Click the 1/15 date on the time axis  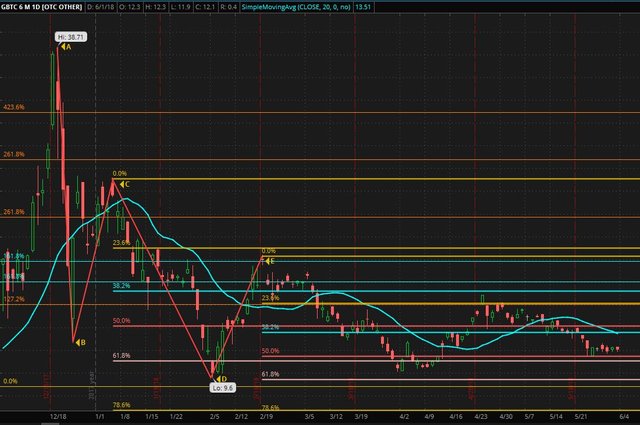(152, 417)
